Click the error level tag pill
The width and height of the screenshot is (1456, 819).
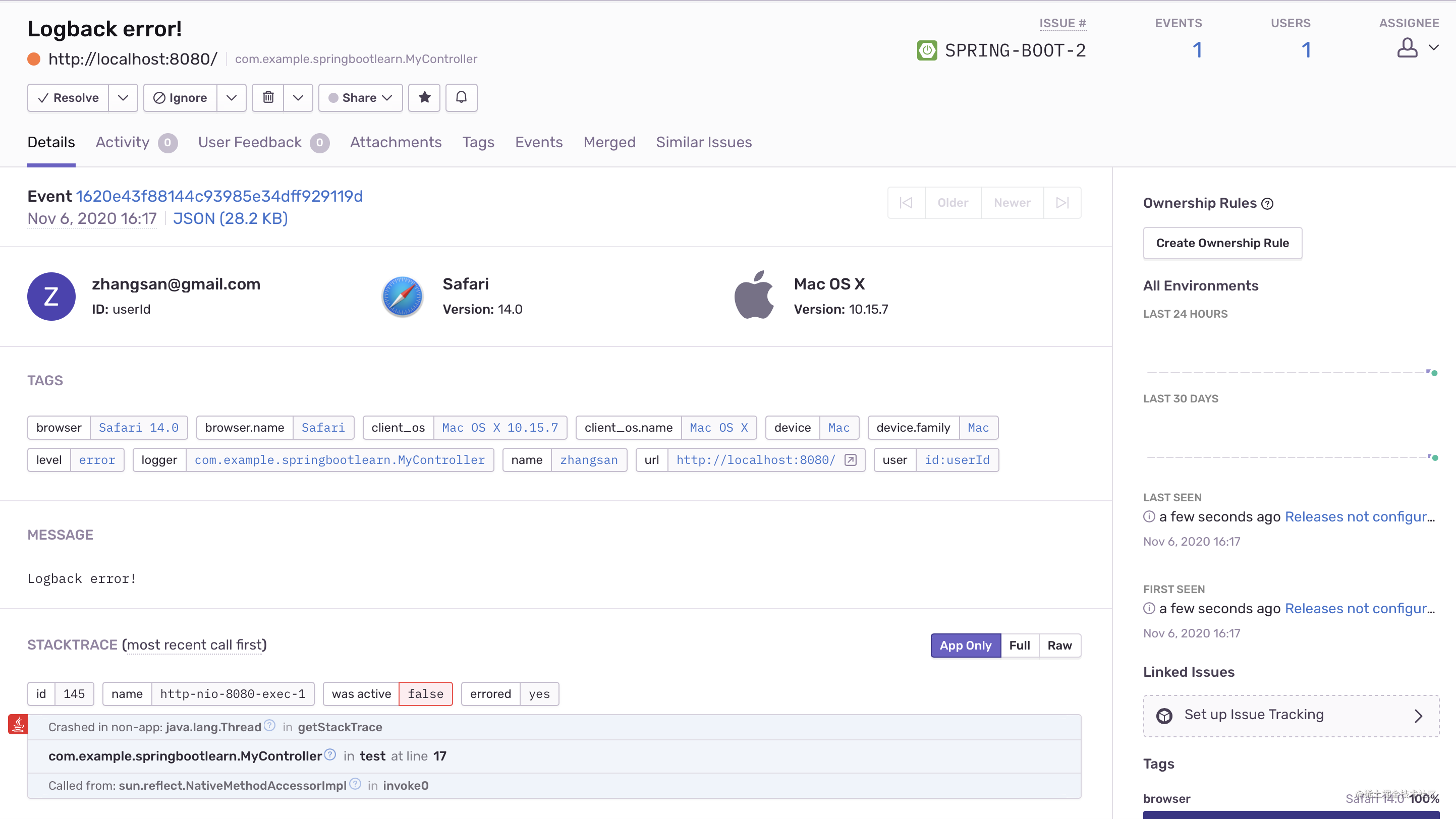[x=97, y=460]
